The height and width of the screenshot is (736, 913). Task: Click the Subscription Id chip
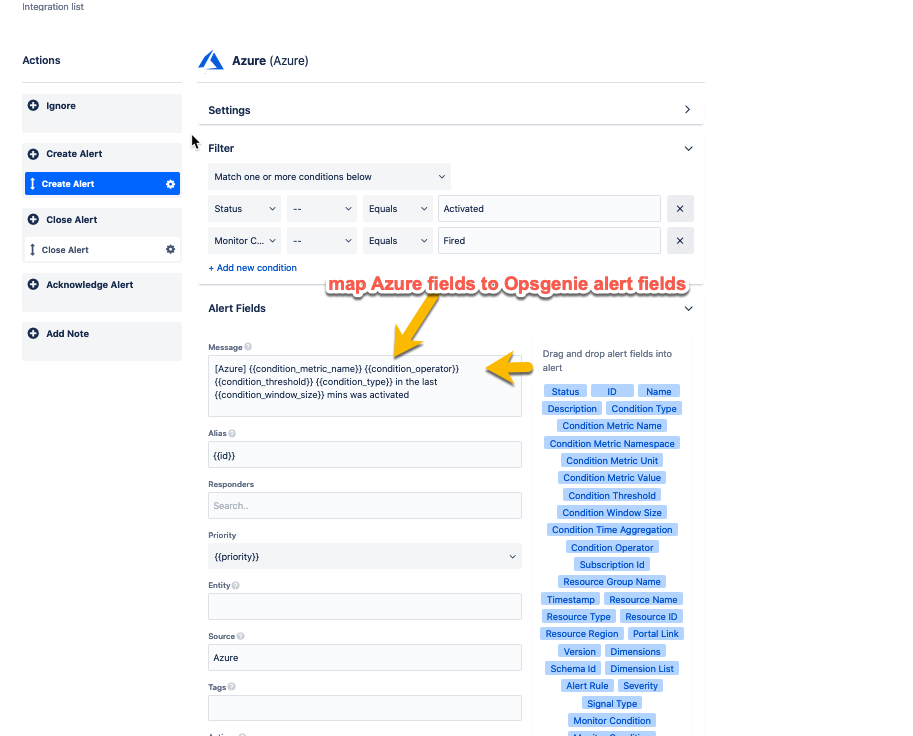tap(612, 564)
